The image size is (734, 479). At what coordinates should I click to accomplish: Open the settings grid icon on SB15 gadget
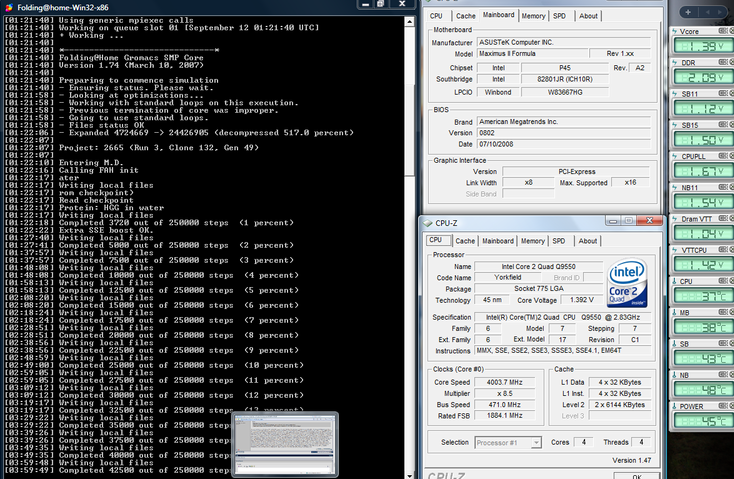(x=723, y=125)
